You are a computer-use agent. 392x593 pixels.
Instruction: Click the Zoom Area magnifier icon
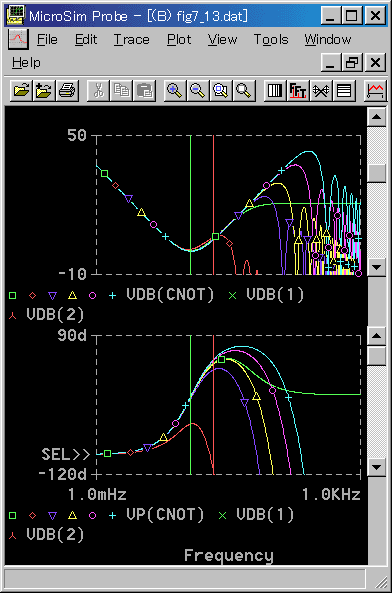221,91
